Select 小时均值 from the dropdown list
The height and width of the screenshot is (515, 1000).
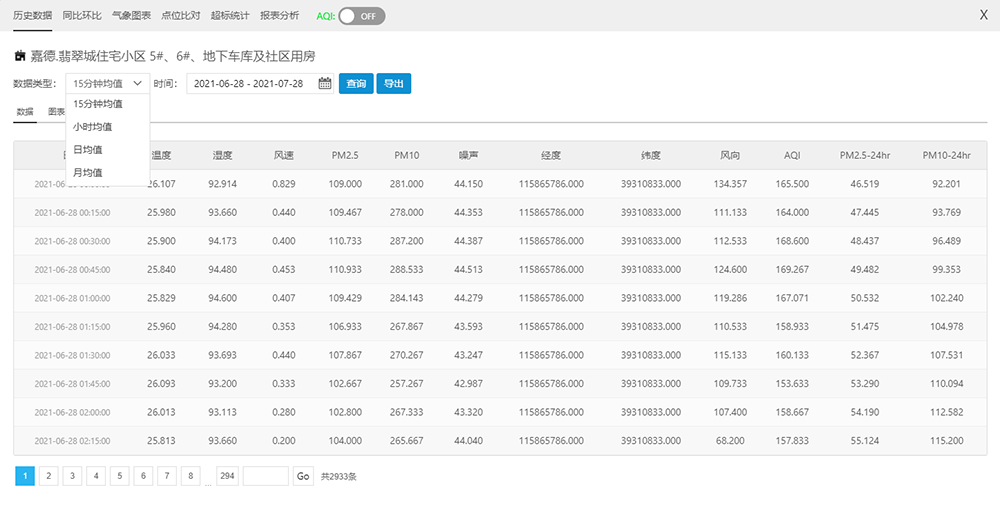click(x=92, y=127)
